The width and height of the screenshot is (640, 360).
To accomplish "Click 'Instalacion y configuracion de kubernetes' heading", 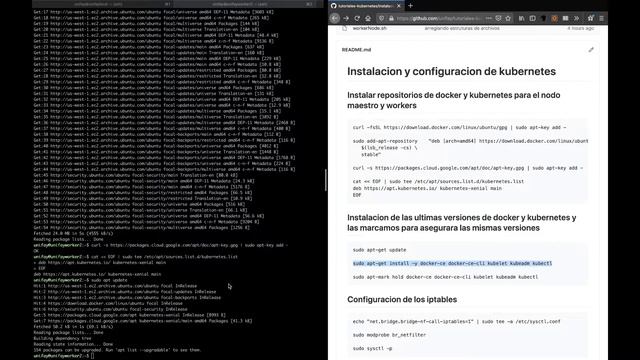I will tap(451, 71).
